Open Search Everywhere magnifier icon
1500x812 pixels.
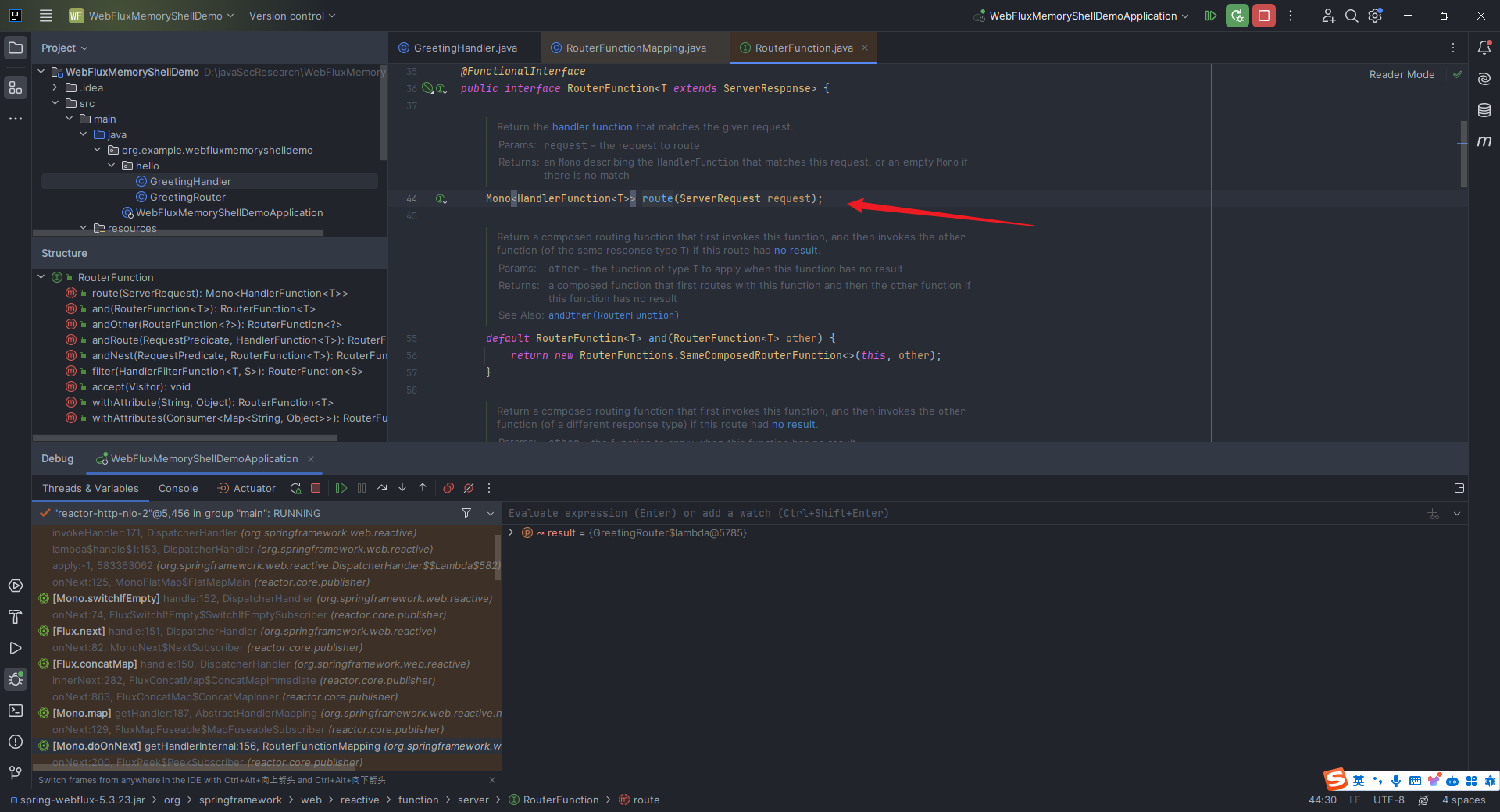click(x=1352, y=16)
